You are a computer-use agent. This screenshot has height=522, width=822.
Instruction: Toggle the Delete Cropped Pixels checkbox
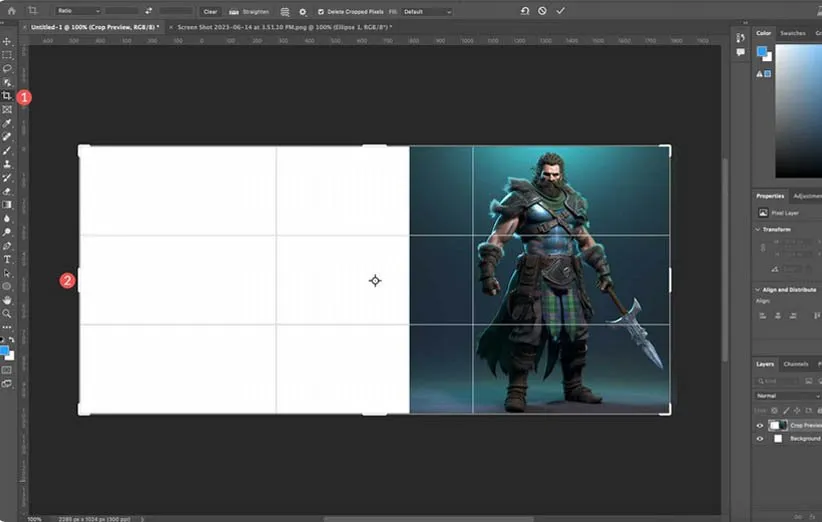[x=320, y=11]
